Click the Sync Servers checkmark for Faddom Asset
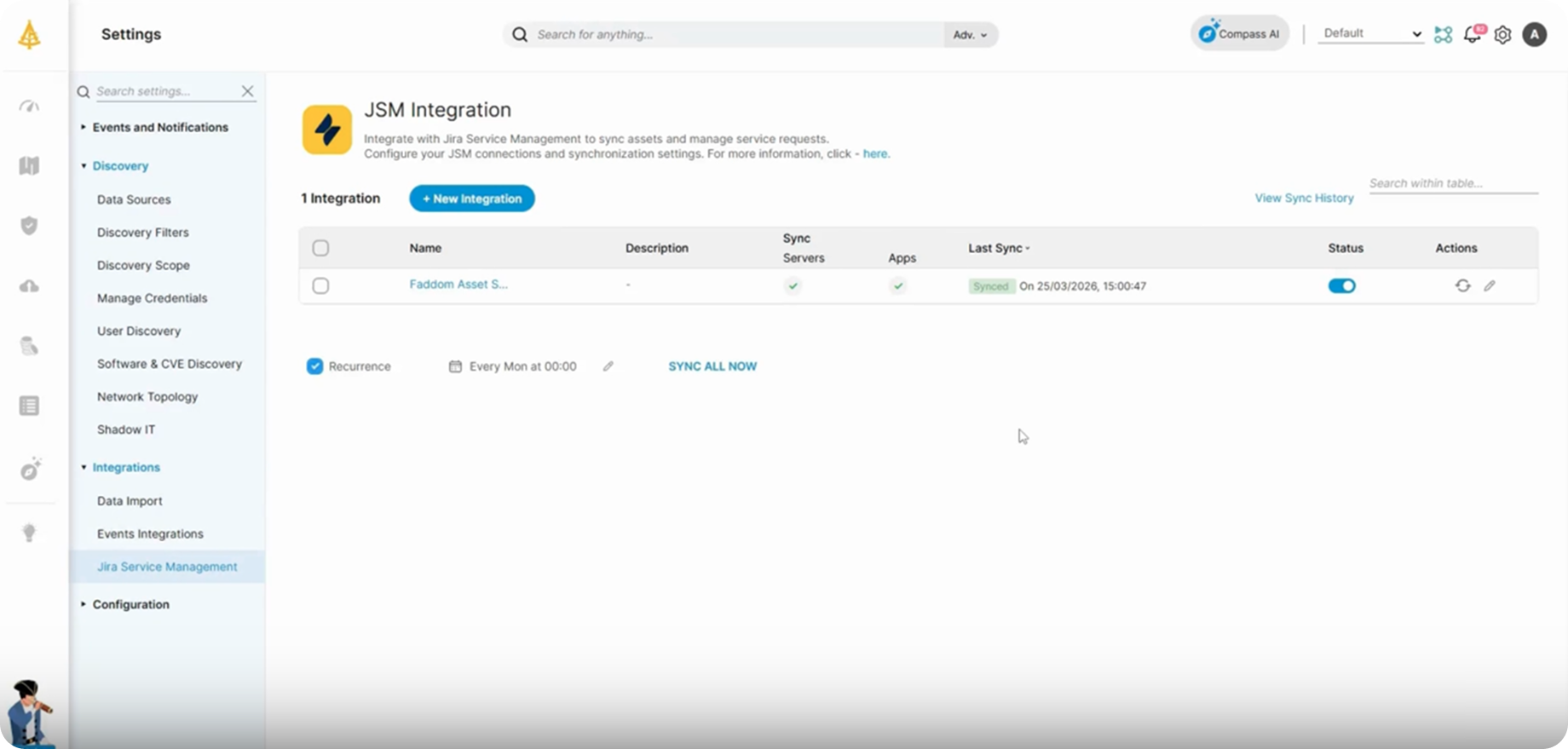Image resolution: width=1568 pixels, height=749 pixels. 793,285
